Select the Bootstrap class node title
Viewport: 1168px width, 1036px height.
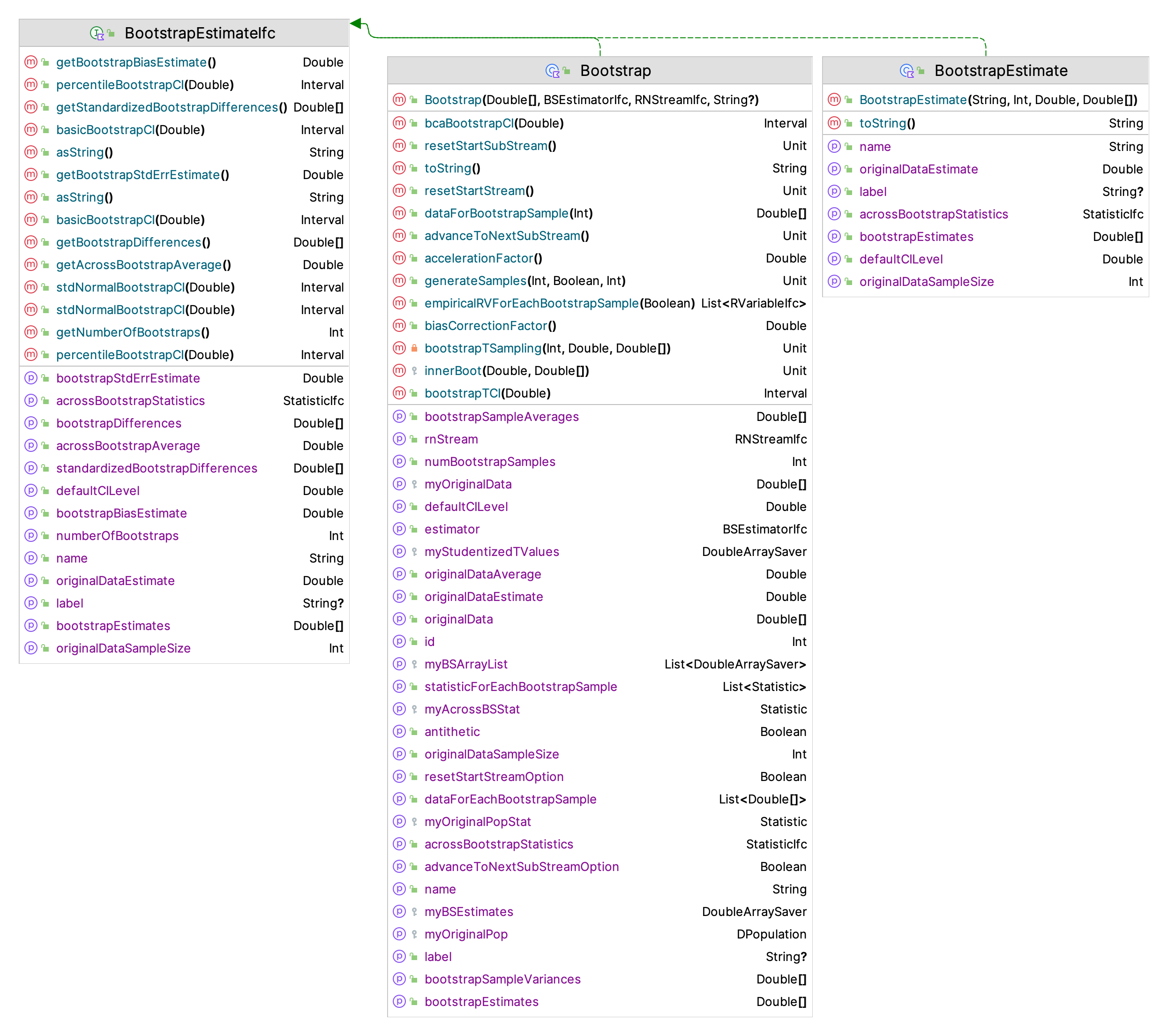point(615,71)
